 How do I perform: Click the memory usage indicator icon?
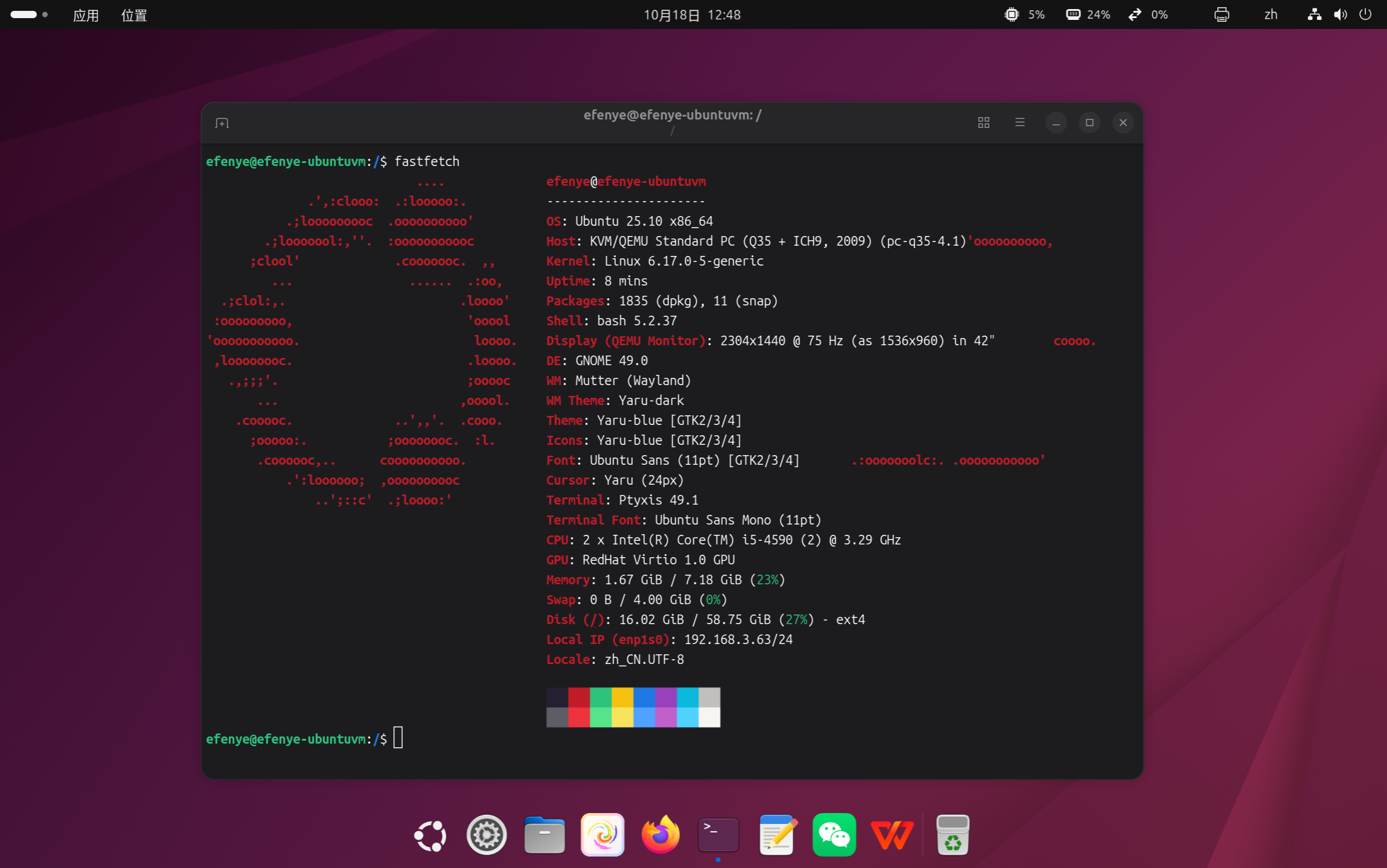tap(1073, 14)
